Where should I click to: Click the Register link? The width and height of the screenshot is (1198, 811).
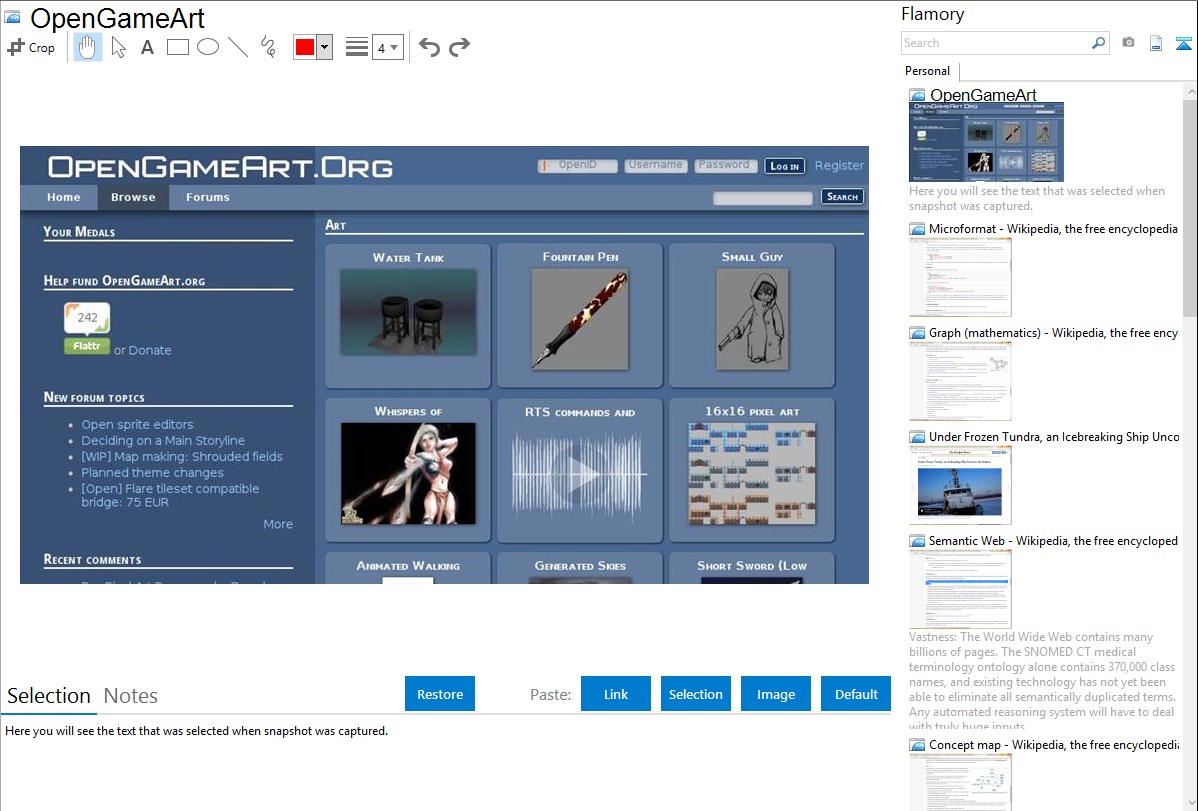tap(839, 165)
